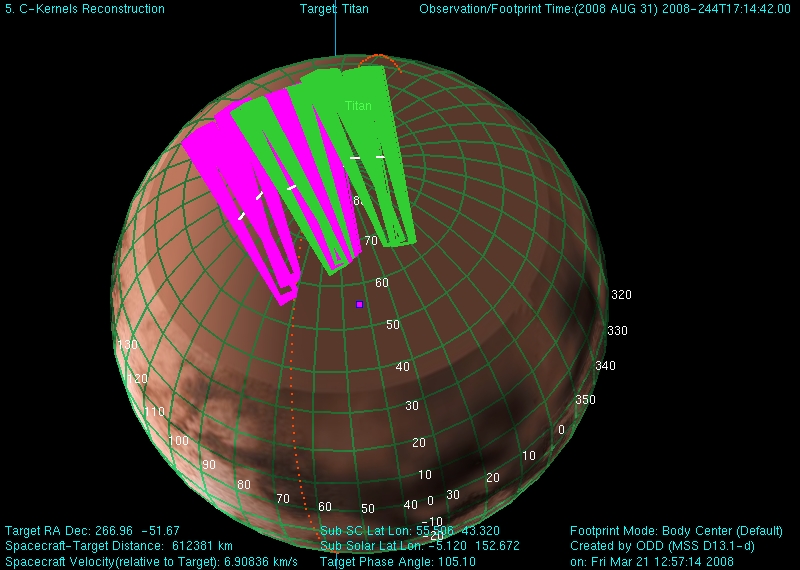800x570 pixels.
Task: Click the "Sub SC Lat Lon" readout
Action: [x=410, y=531]
